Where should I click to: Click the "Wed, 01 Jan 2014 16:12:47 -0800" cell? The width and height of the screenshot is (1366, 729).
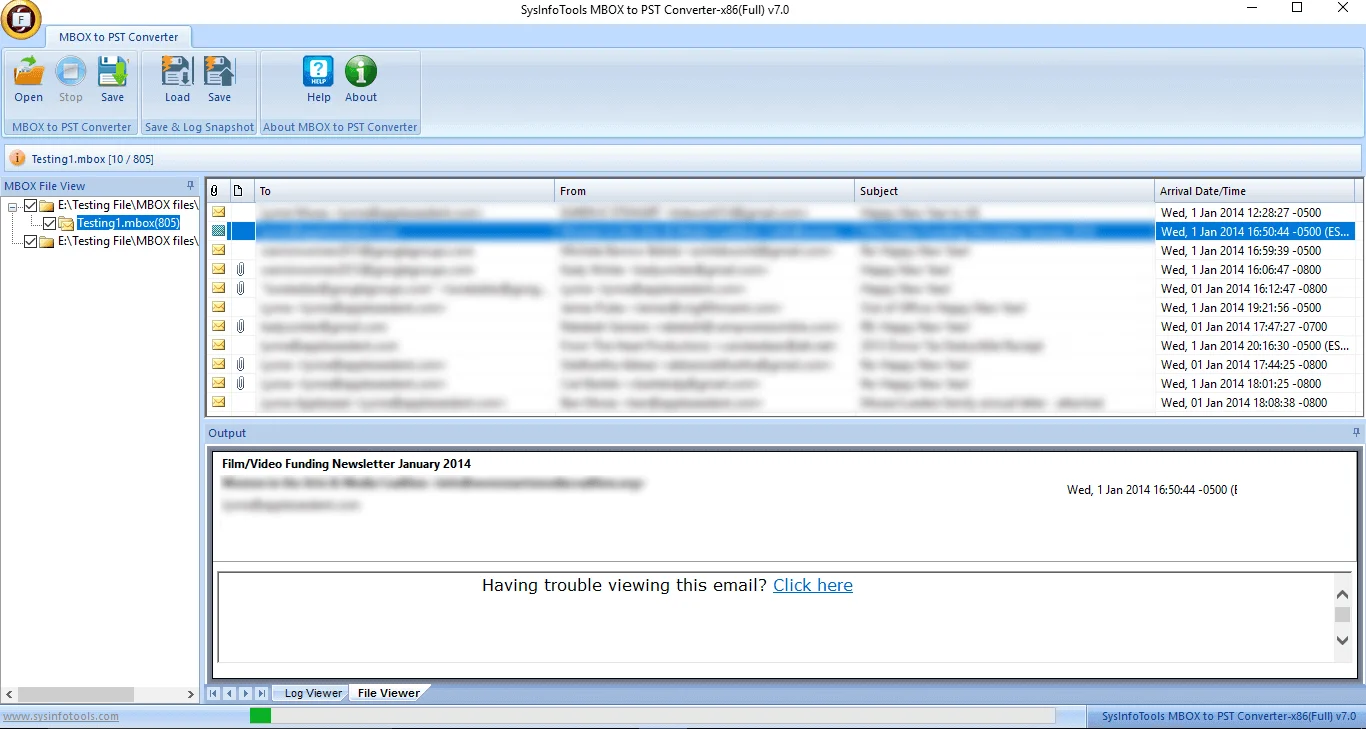1244,288
